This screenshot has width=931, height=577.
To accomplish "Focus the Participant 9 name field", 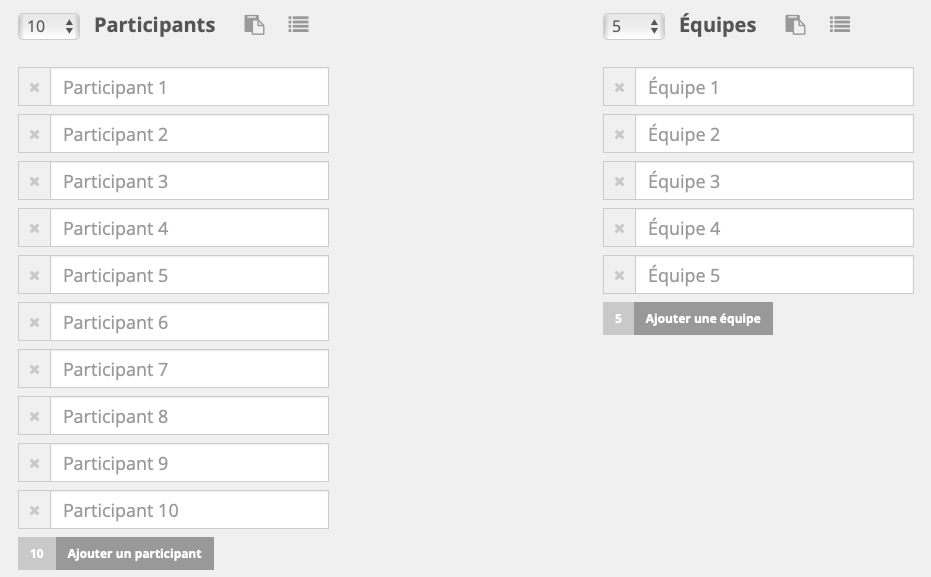I will (x=189, y=463).
